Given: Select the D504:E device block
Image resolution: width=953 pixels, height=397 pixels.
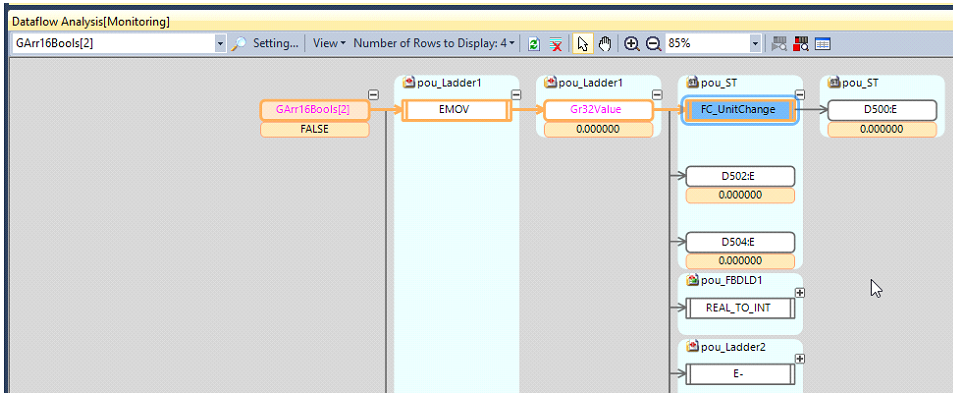Looking at the screenshot, I should 740,242.
